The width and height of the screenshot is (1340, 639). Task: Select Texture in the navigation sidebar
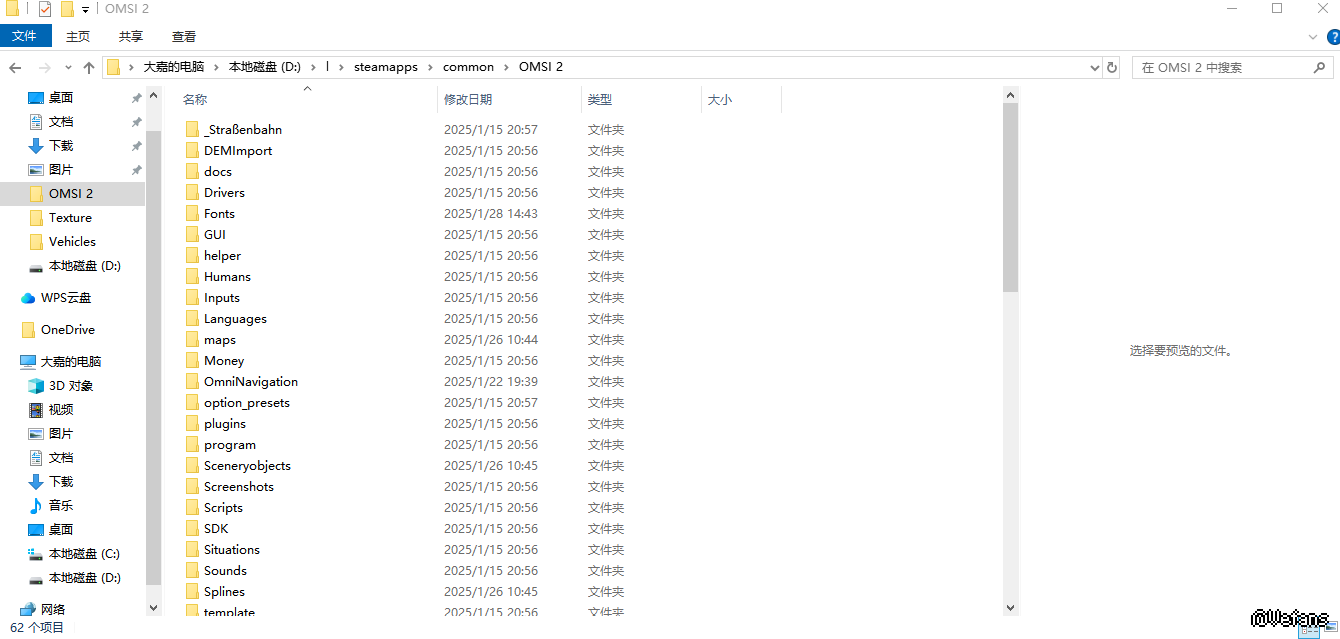point(72,218)
